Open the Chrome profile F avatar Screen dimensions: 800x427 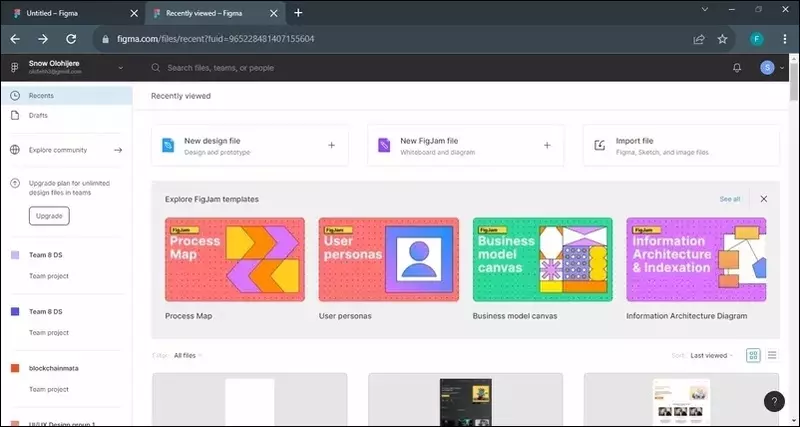tap(757, 39)
